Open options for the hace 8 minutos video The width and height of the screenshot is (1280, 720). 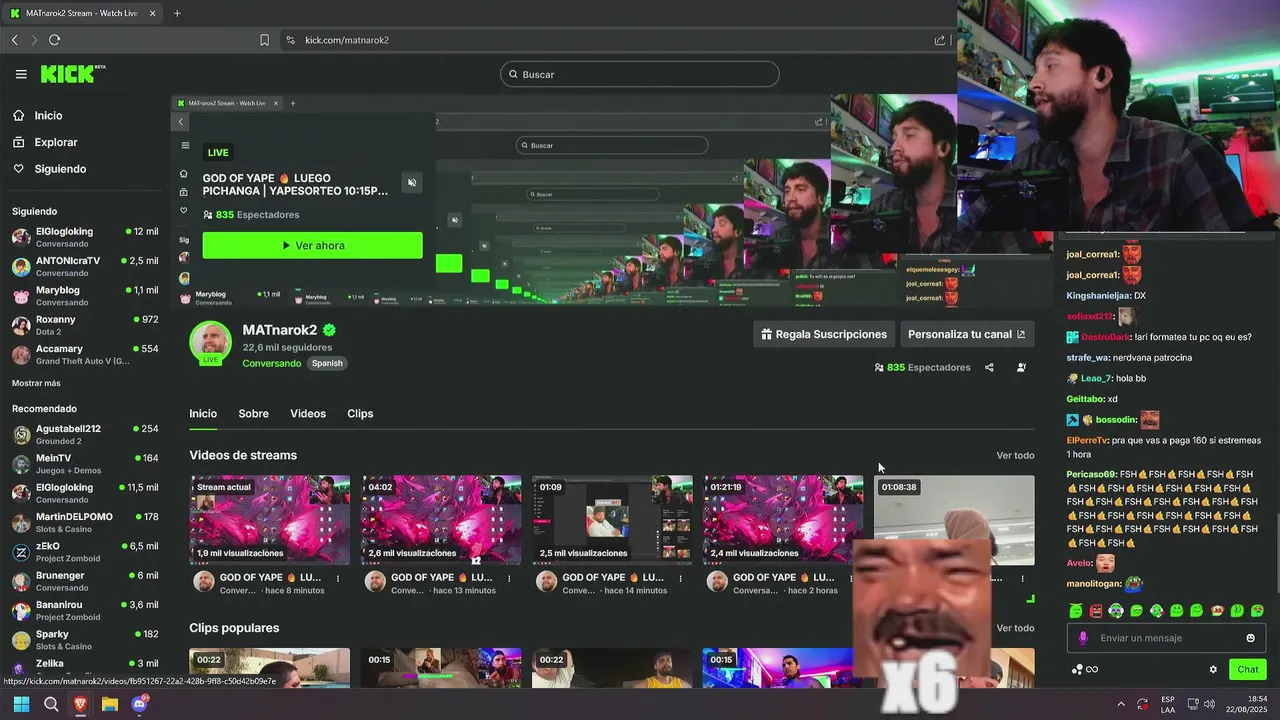pos(338,578)
